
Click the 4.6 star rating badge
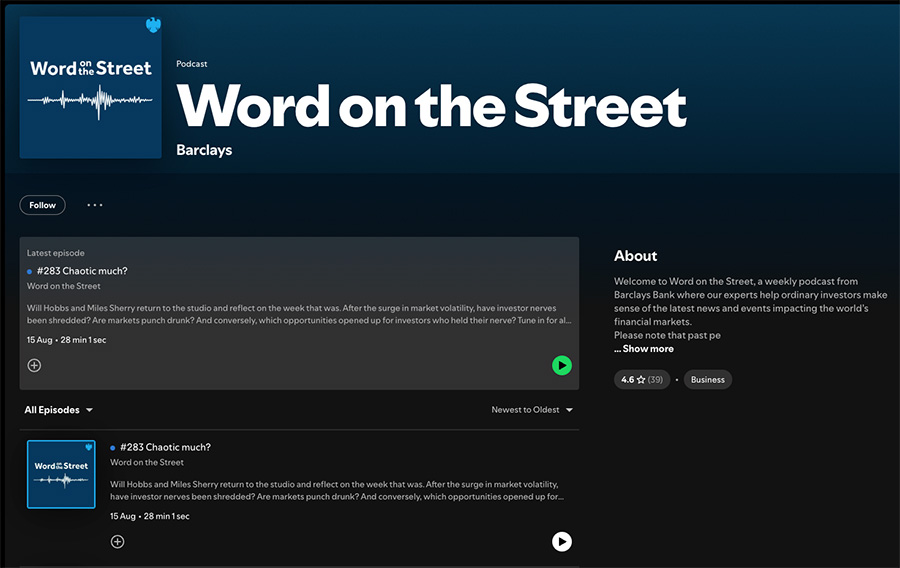point(642,380)
